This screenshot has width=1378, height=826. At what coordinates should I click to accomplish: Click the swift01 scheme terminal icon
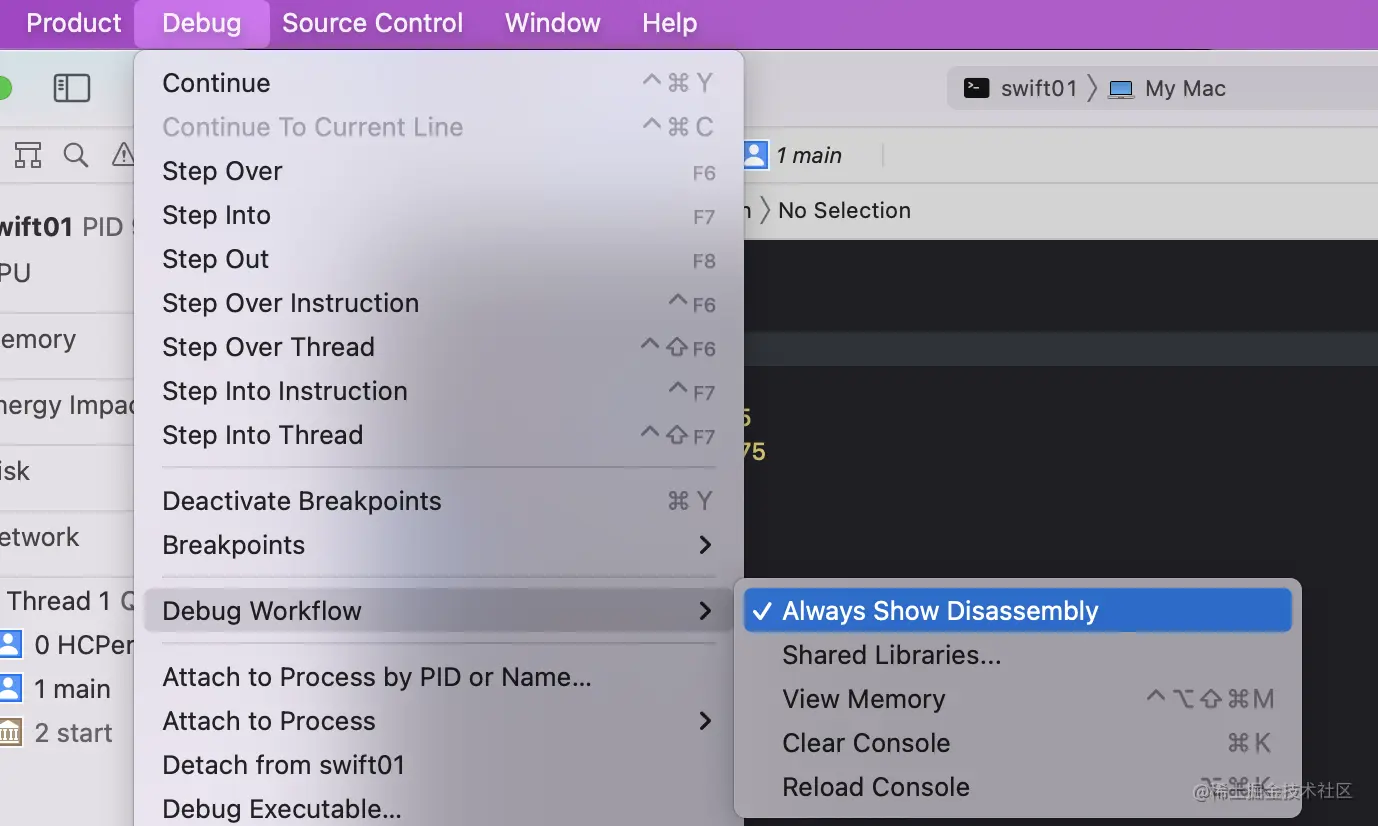(976, 89)
